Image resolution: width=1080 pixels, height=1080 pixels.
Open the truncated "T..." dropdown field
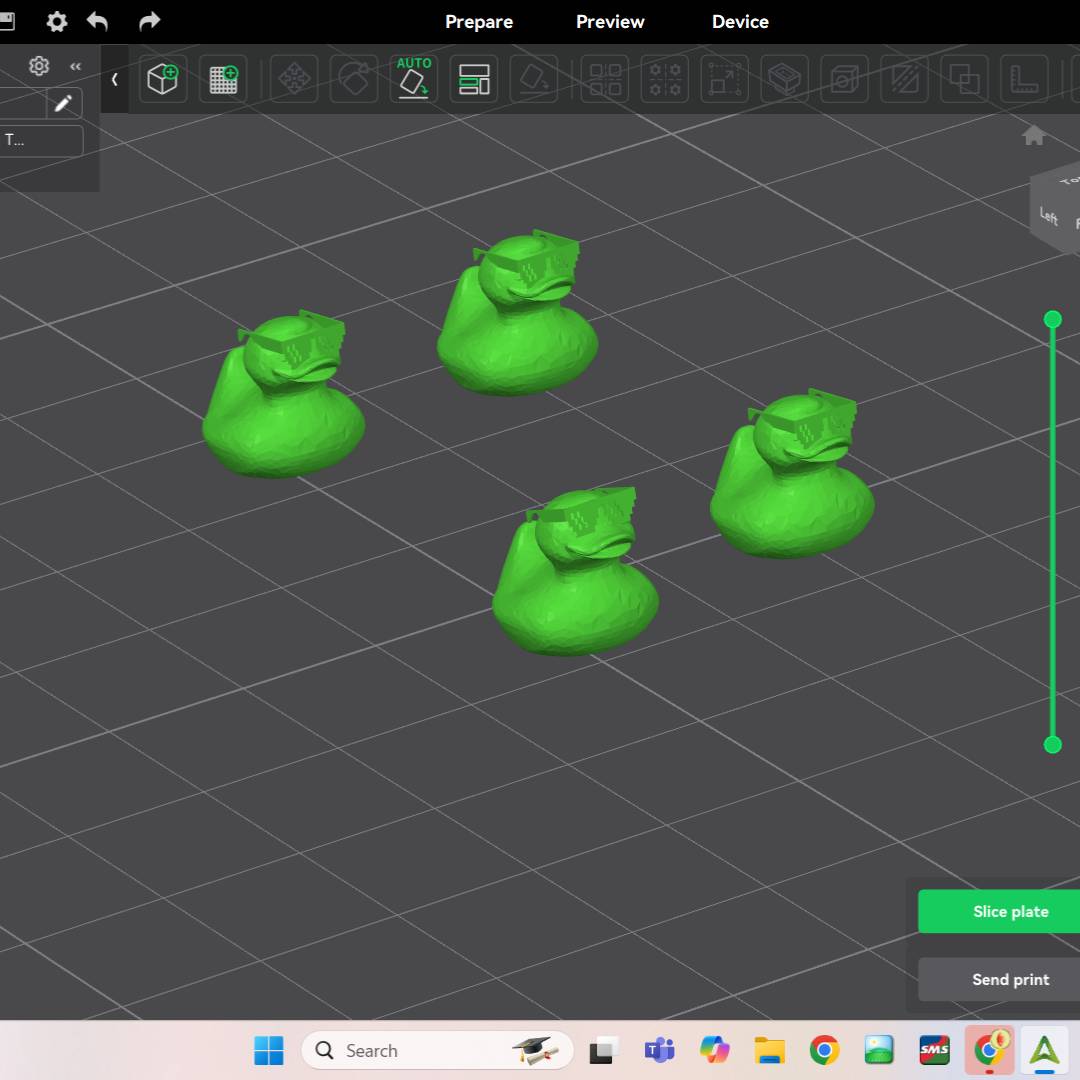[40, 140]
